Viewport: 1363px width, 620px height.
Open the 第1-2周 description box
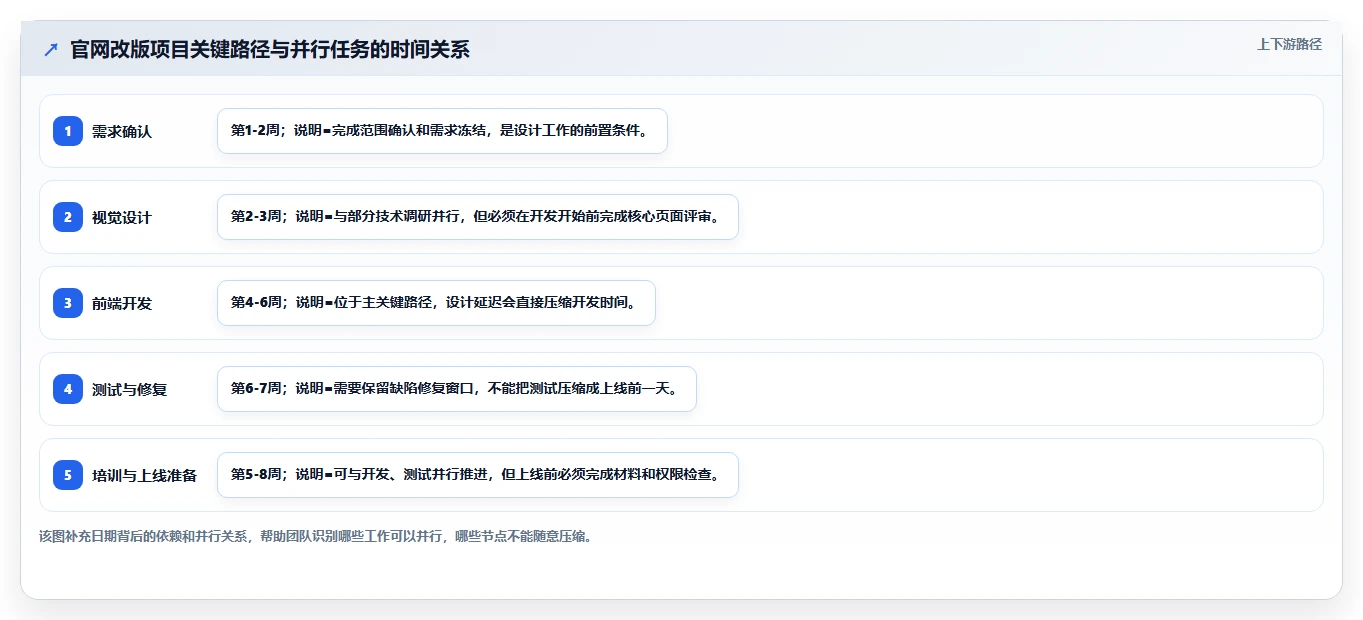tap(442, 131)
